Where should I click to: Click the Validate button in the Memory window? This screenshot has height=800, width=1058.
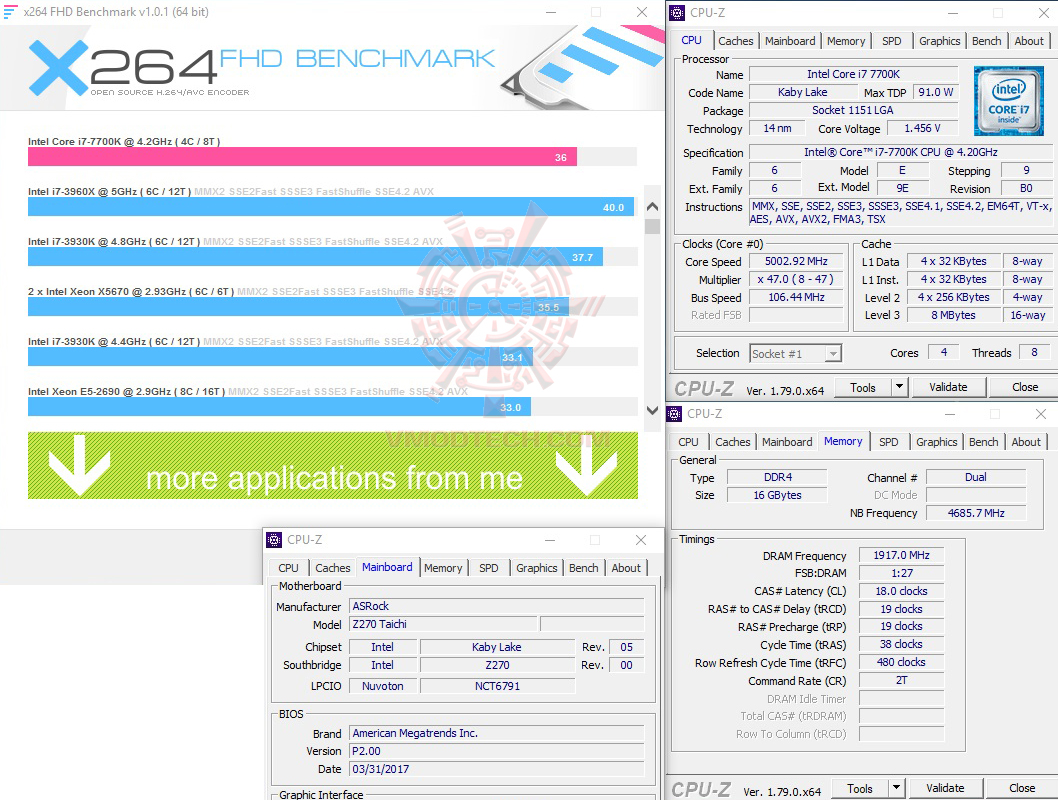945,788
